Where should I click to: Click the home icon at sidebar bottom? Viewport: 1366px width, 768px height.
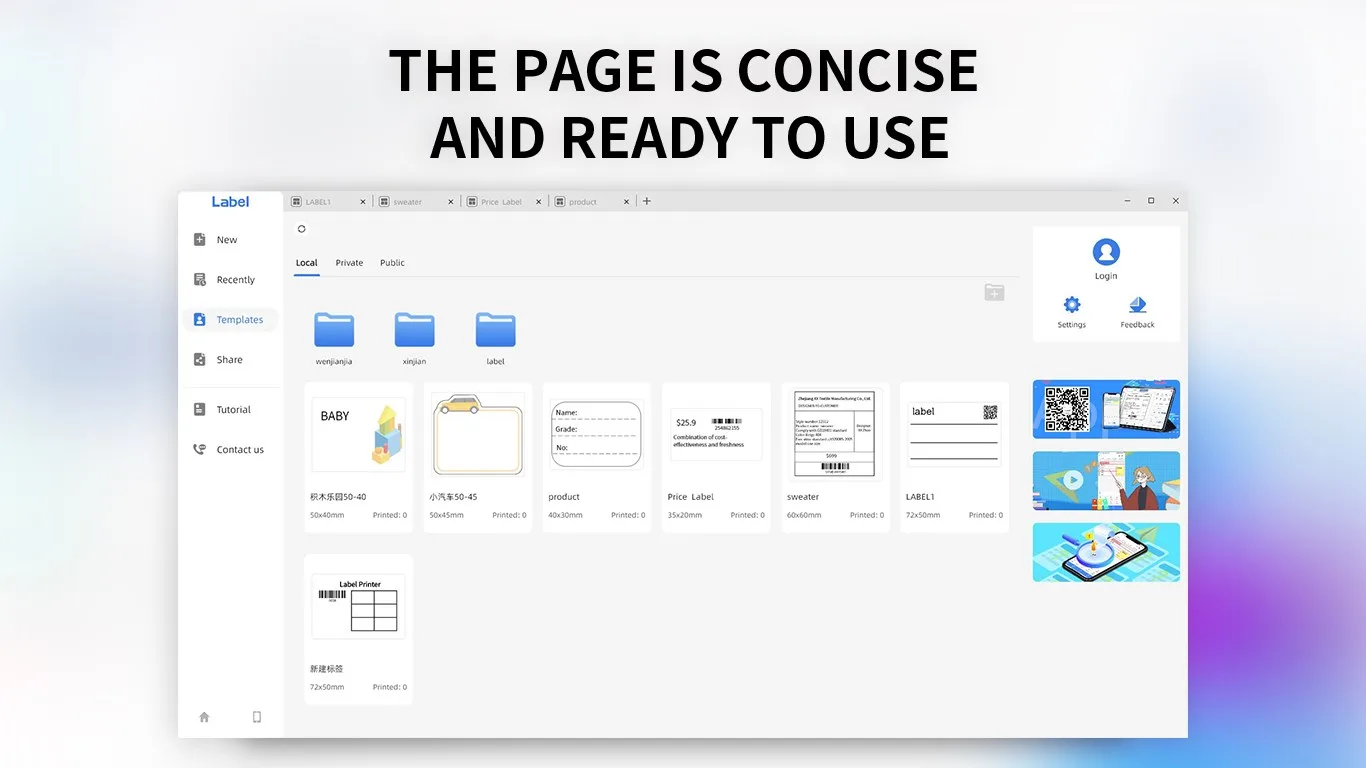[204, 717]
